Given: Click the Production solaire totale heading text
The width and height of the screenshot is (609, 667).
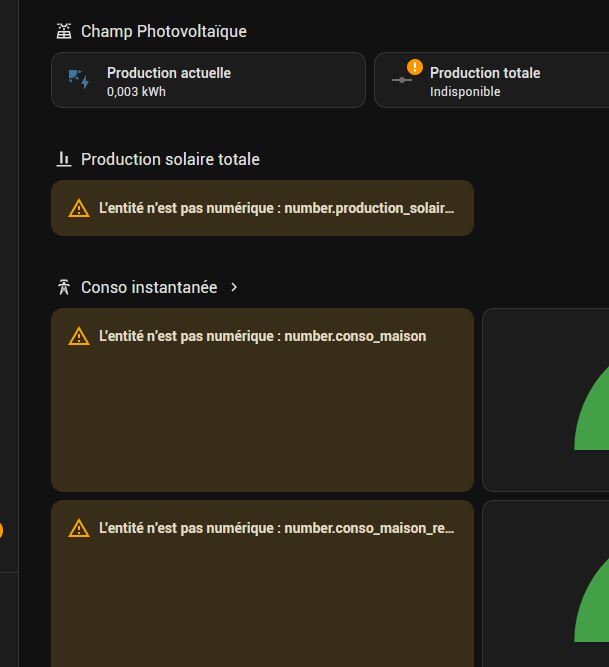Looking at the screenshot, I should (170, 159).
